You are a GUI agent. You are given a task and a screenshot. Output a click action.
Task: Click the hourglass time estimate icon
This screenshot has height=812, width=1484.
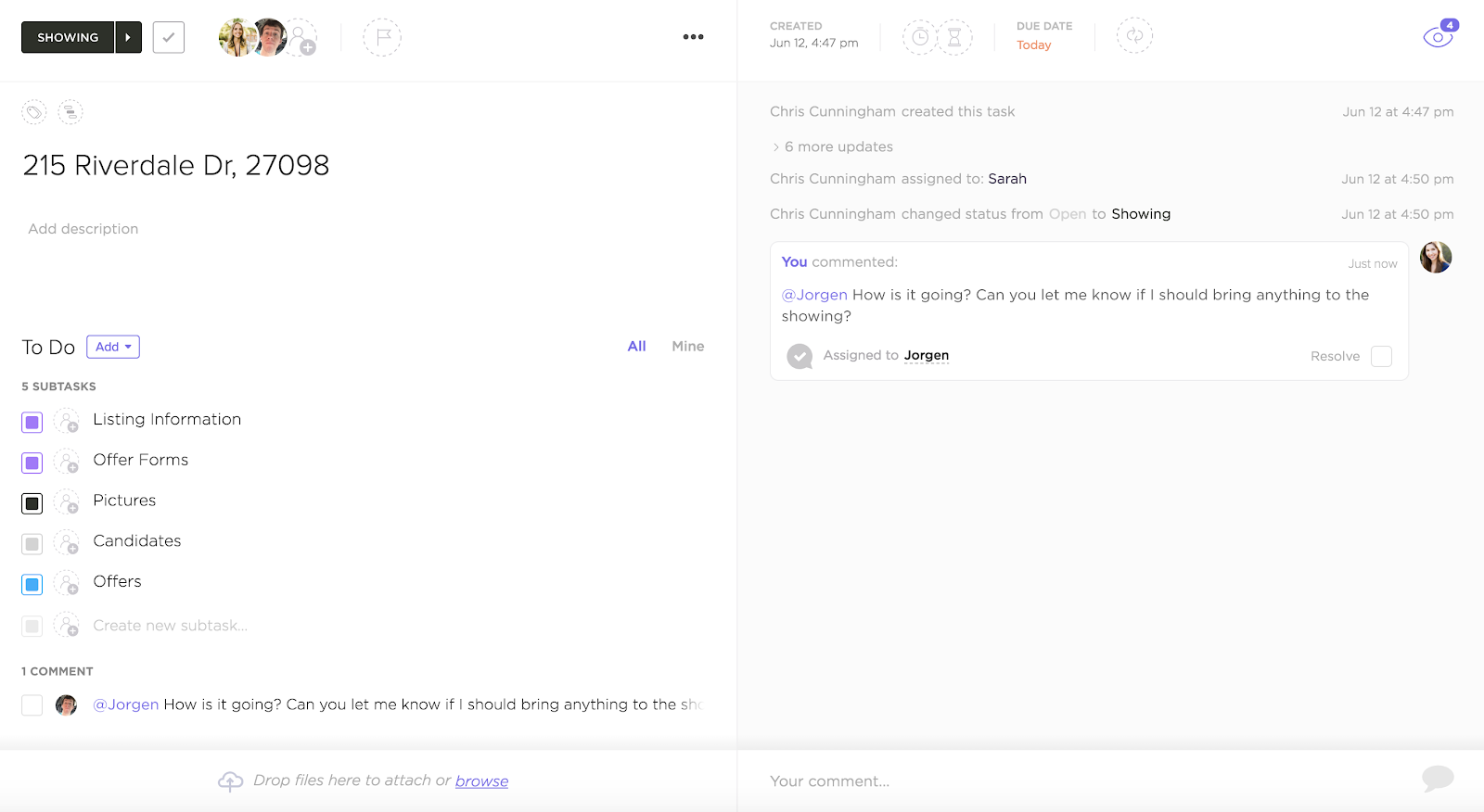pos(954,37)
